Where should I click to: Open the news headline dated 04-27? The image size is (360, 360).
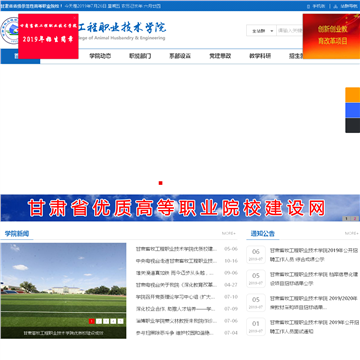coord(176,285)
